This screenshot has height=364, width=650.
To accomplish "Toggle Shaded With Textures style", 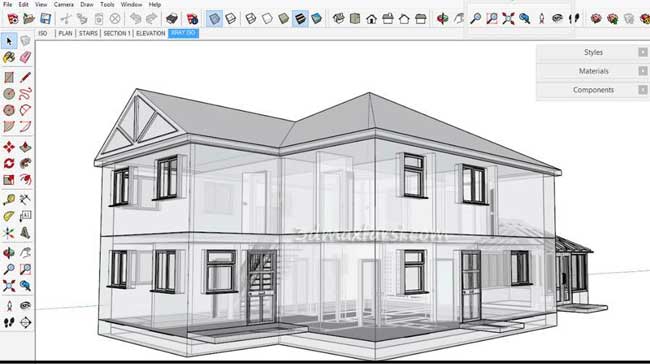I will [300, 19].
